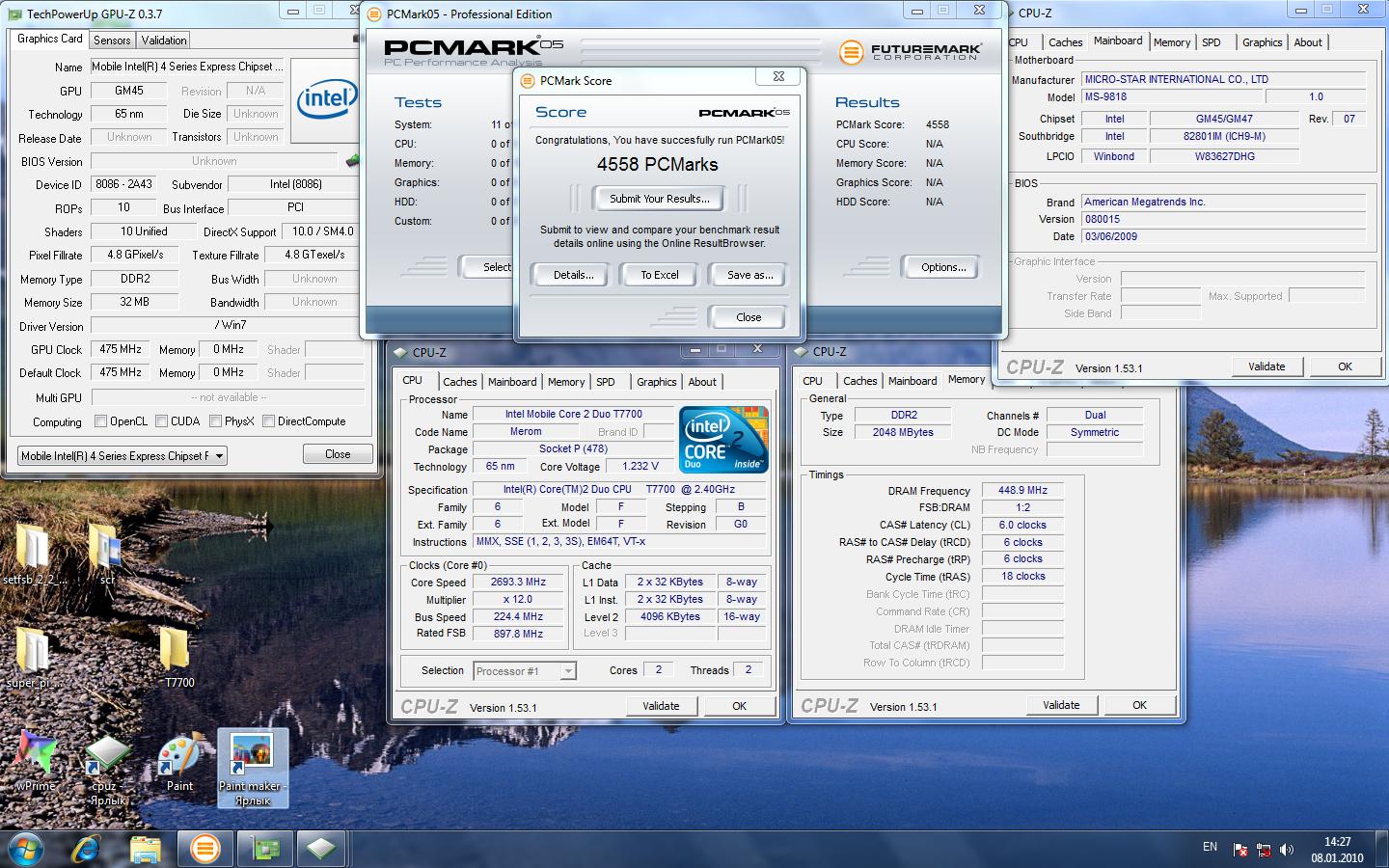Click the Device ID field 8086 - 2A43
The width and height of the screenshot is (1389, 868).
coord(124,184)
